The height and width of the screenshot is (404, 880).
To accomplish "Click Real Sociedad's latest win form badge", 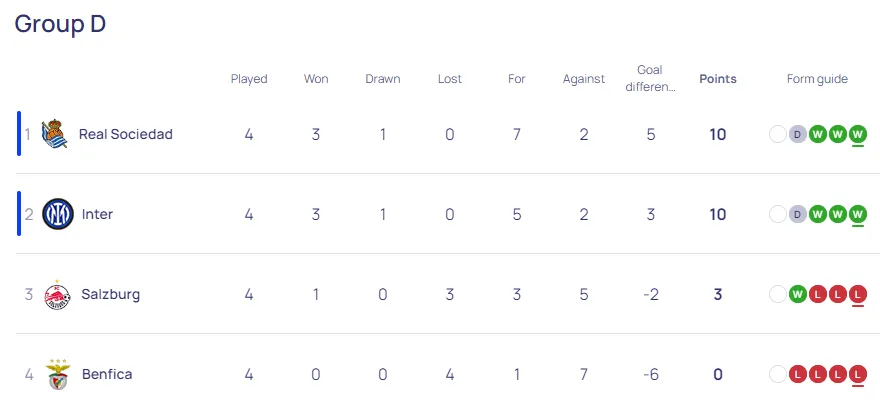I will click(x=858, y=134).
